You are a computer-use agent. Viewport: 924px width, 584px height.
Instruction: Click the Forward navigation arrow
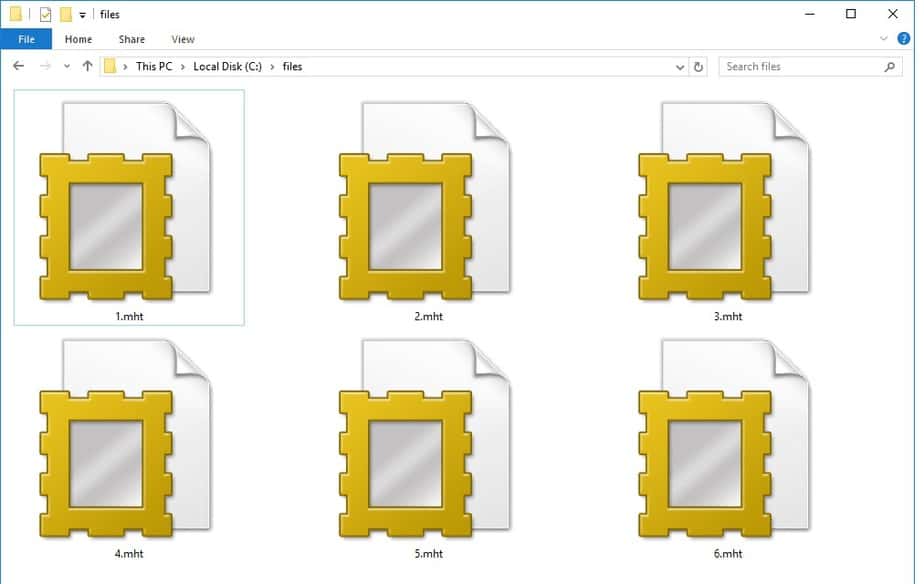(45, 66)
